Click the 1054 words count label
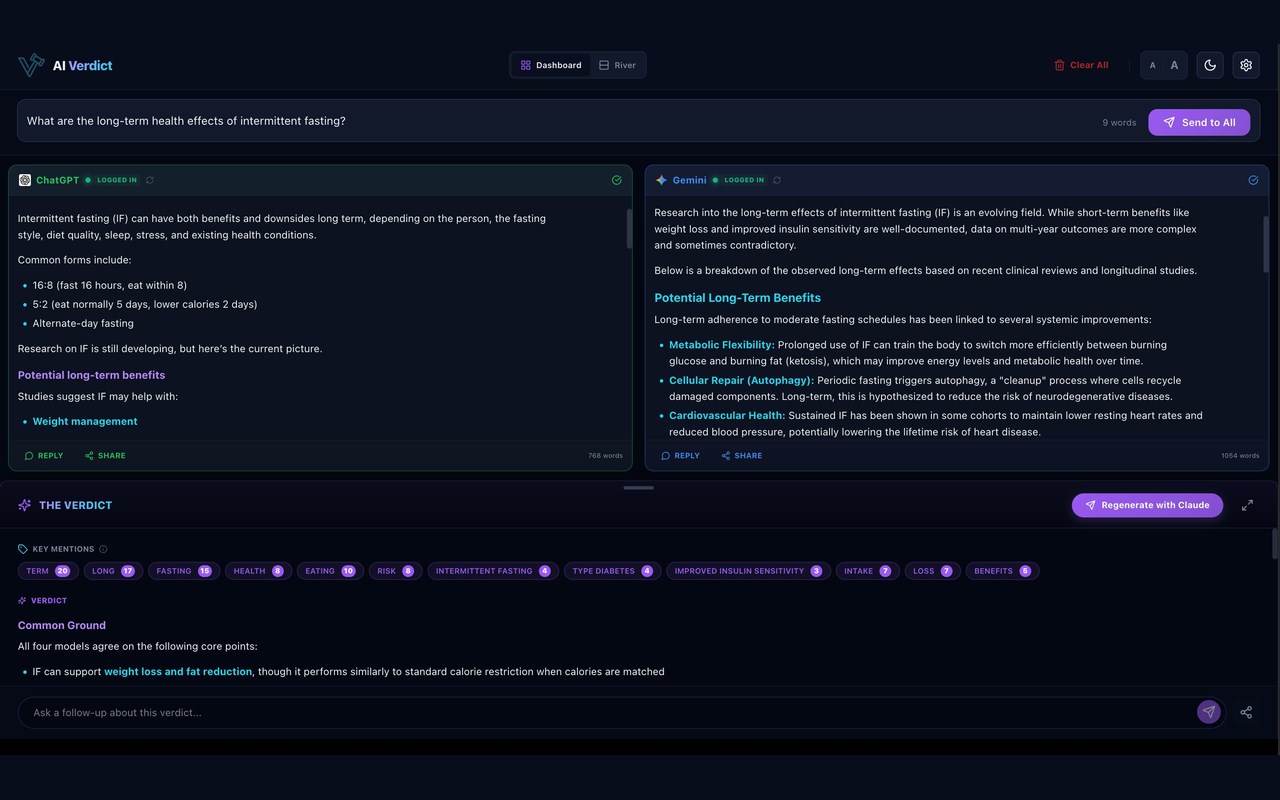1280x800 pixels. coord(1240,456)
